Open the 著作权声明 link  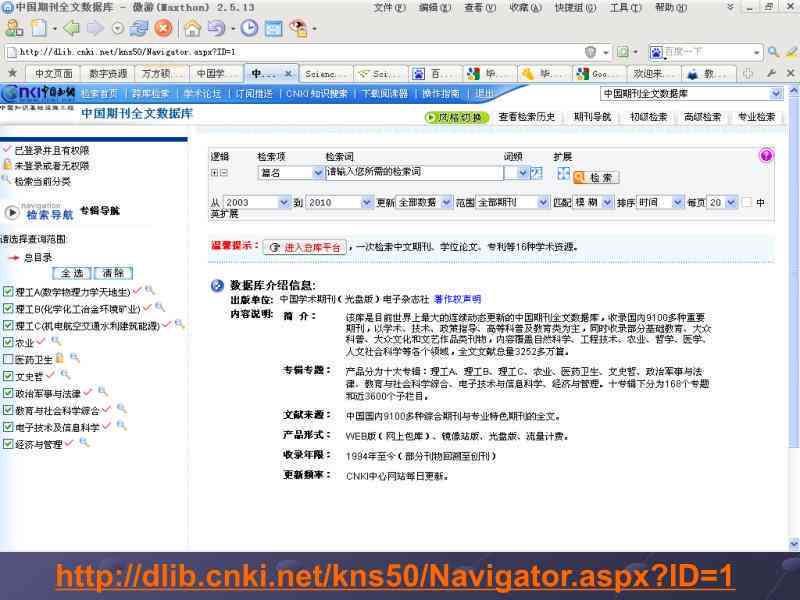click(457, 299)
